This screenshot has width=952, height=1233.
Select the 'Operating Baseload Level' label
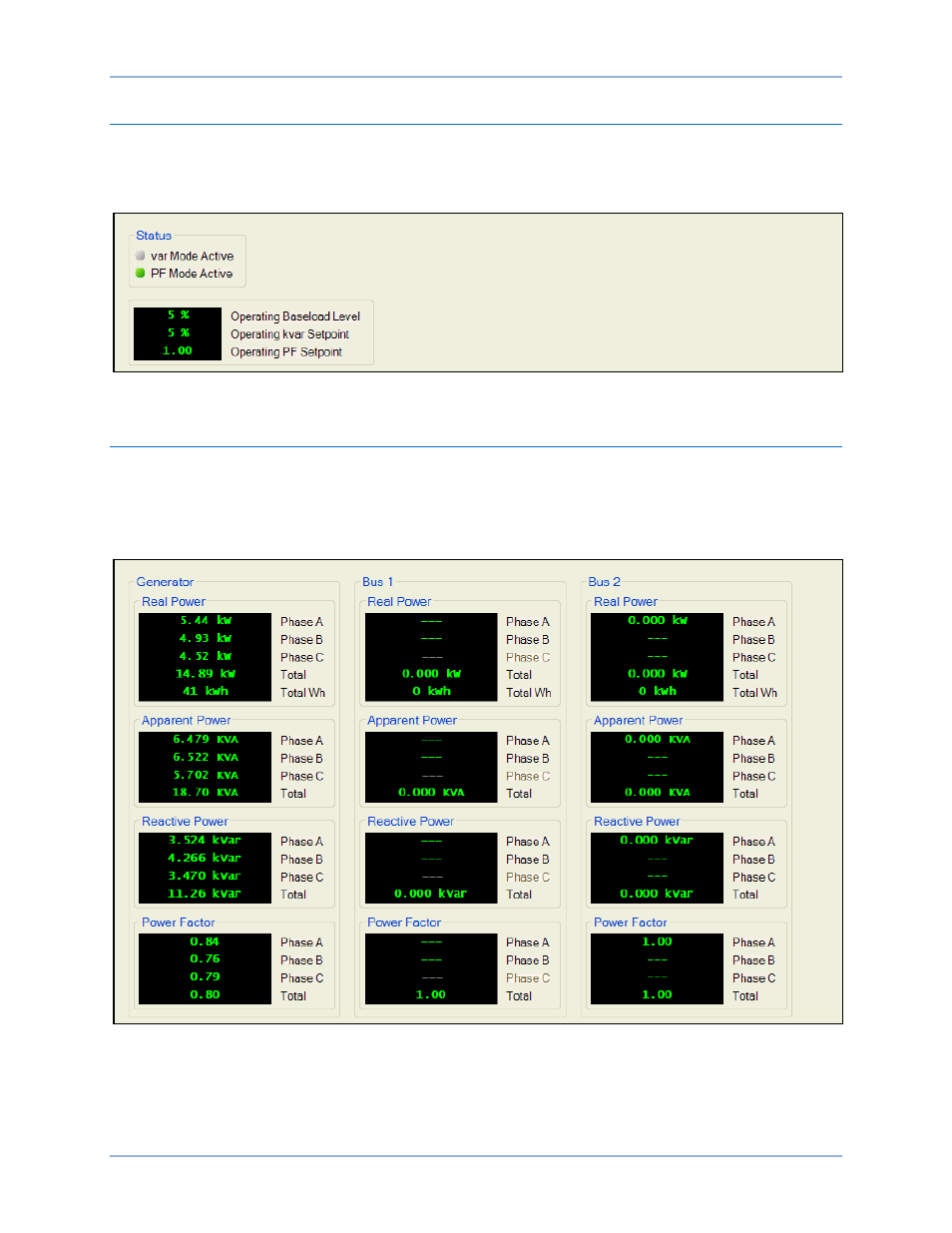(295, 316)
